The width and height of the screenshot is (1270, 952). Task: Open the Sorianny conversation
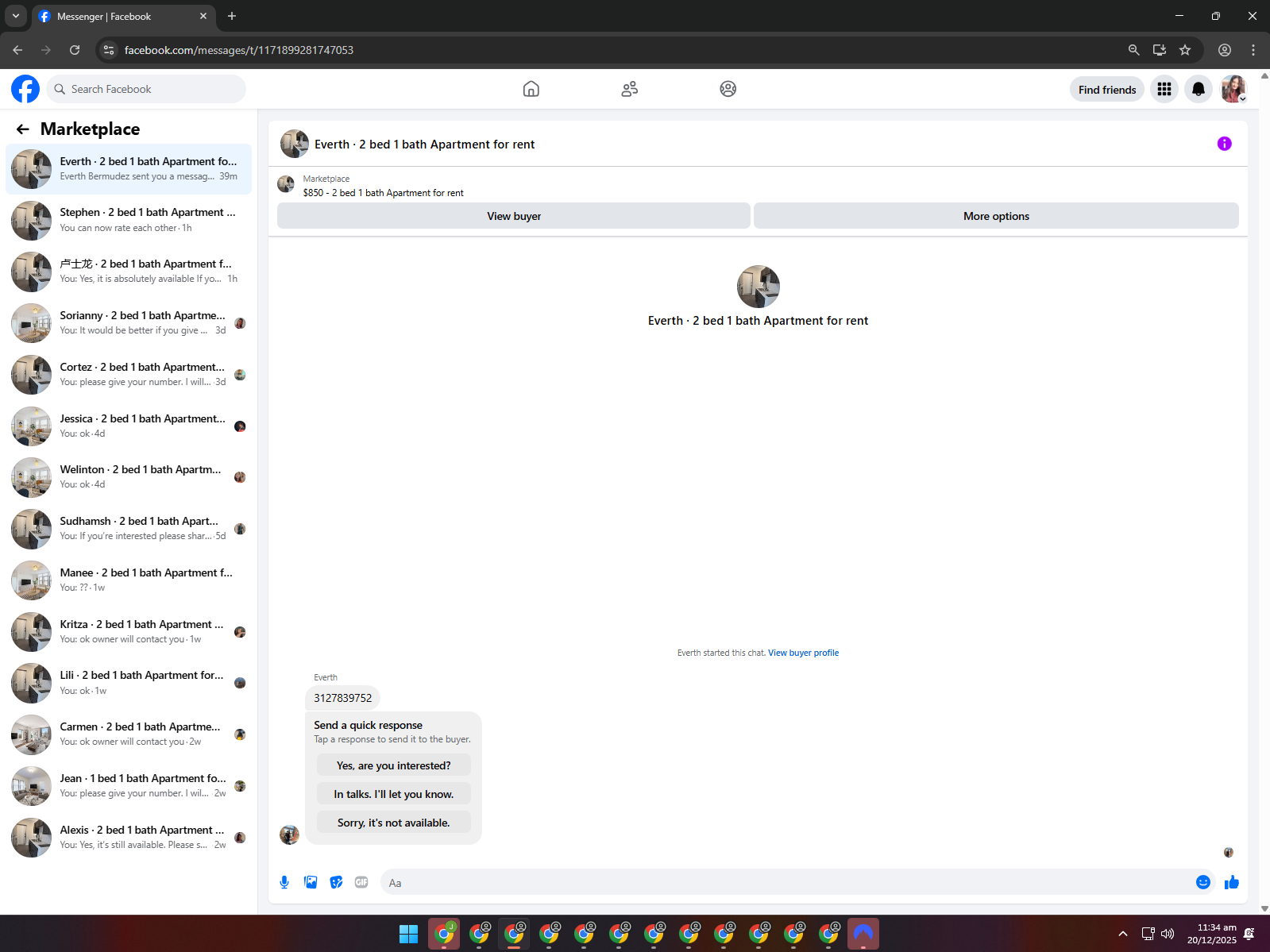click(x=129, y=323)
